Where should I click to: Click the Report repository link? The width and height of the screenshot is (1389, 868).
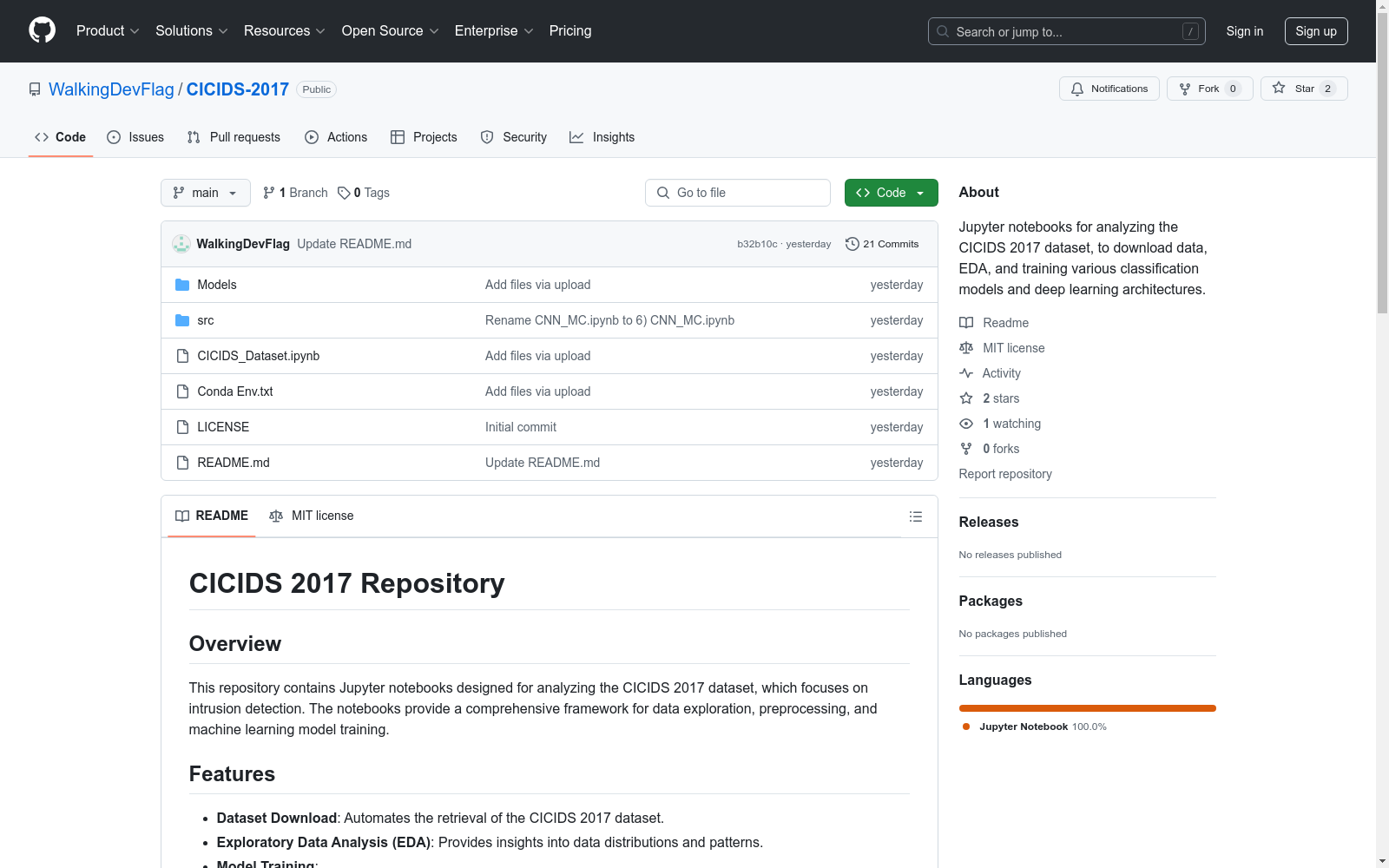coord(1005,474)
